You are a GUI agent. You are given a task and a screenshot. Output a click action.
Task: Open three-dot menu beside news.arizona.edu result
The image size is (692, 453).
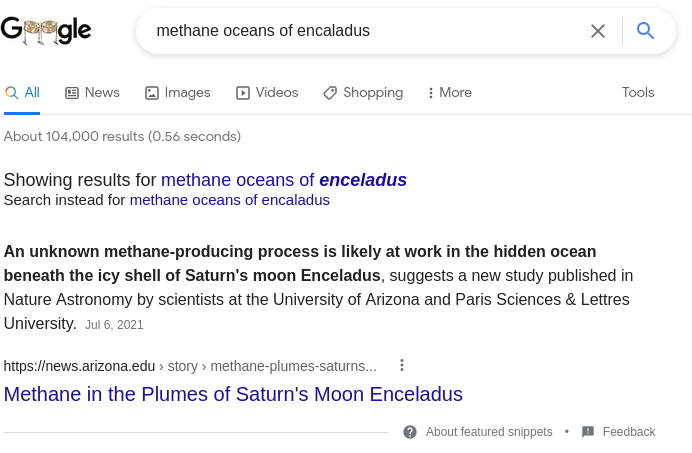tap(402, 365)
